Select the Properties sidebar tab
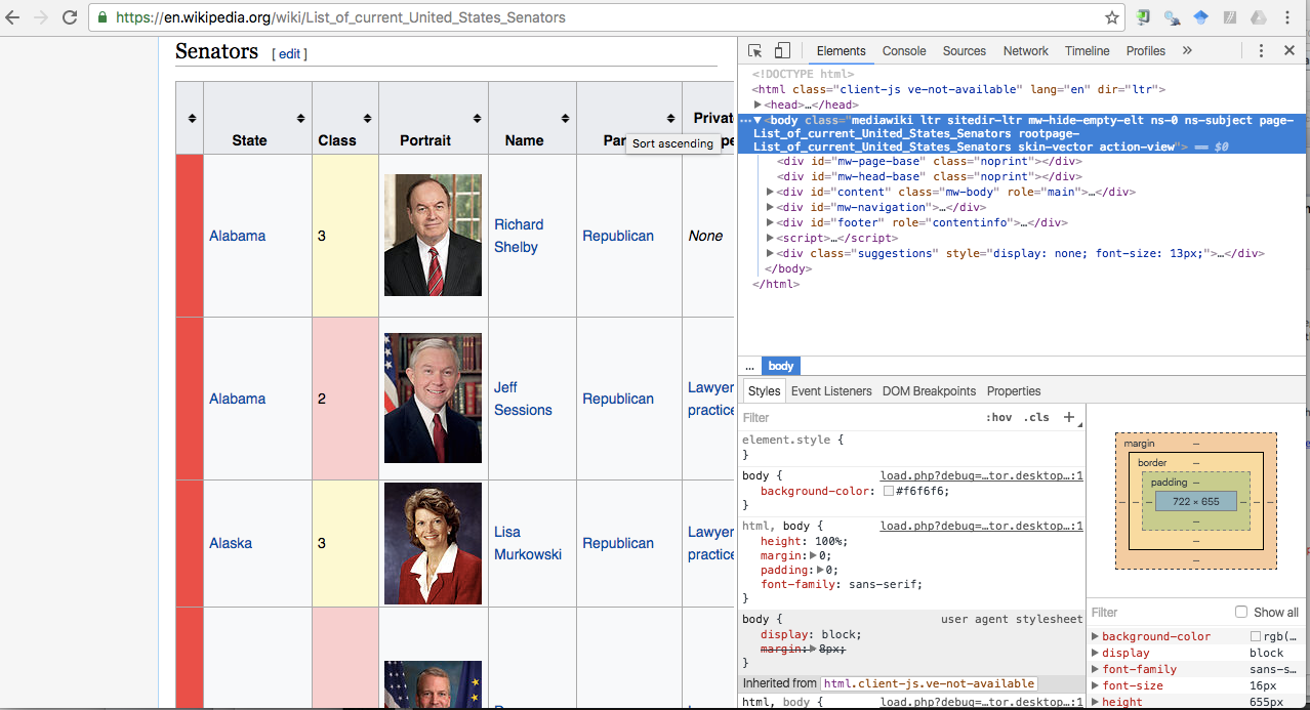The image size is (1310, 710). (1014, 391)
